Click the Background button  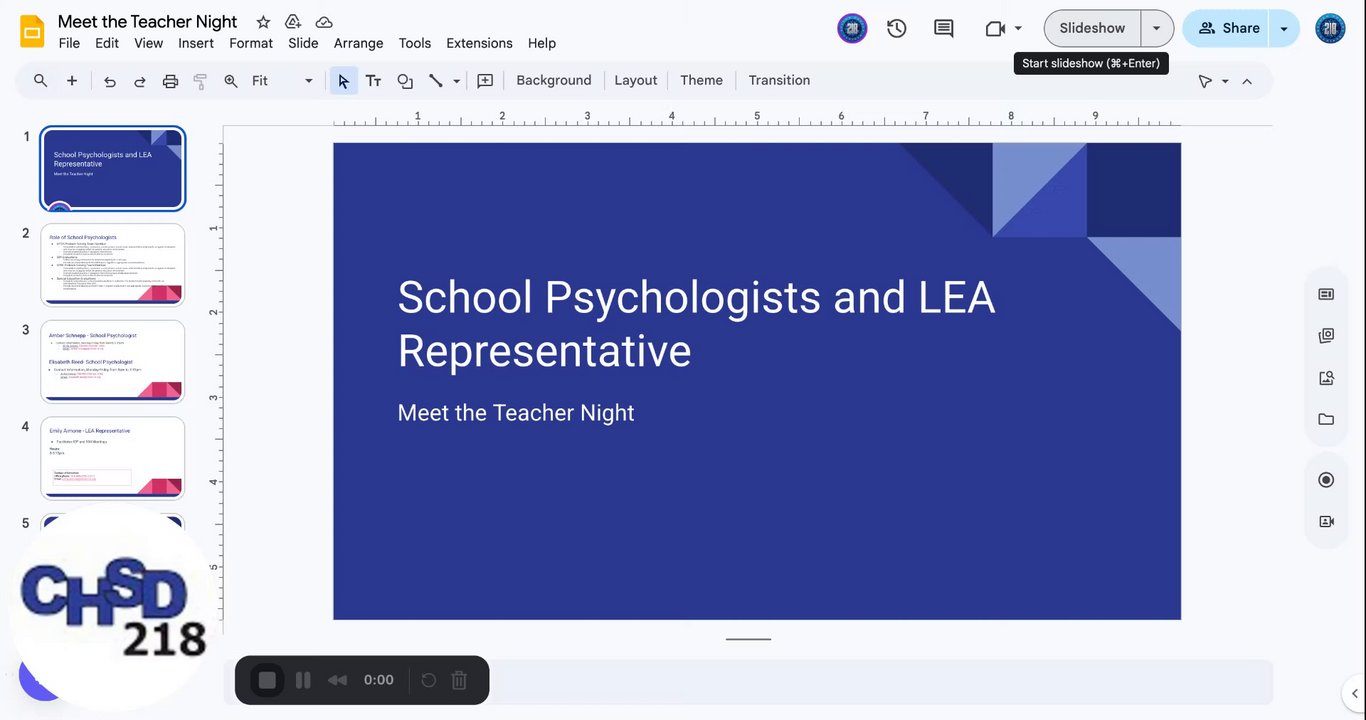coord(553,81)
